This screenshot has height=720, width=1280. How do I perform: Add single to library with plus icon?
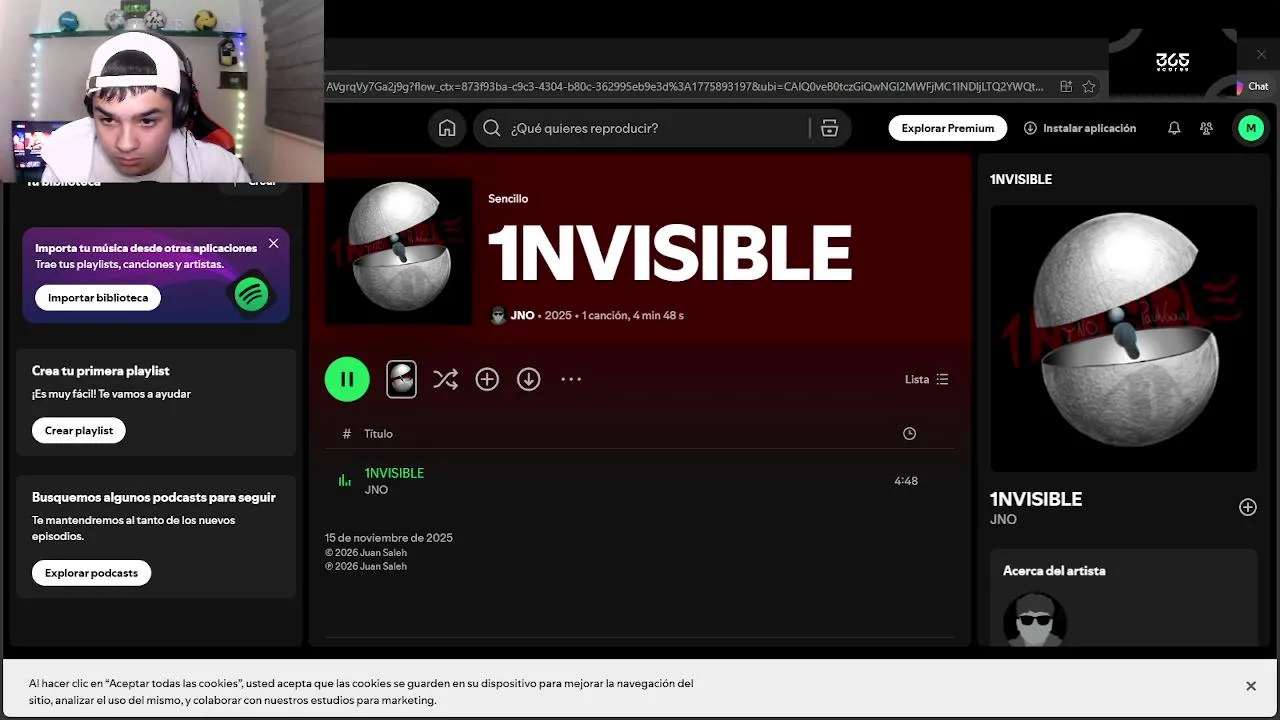(x=487, y=379)
